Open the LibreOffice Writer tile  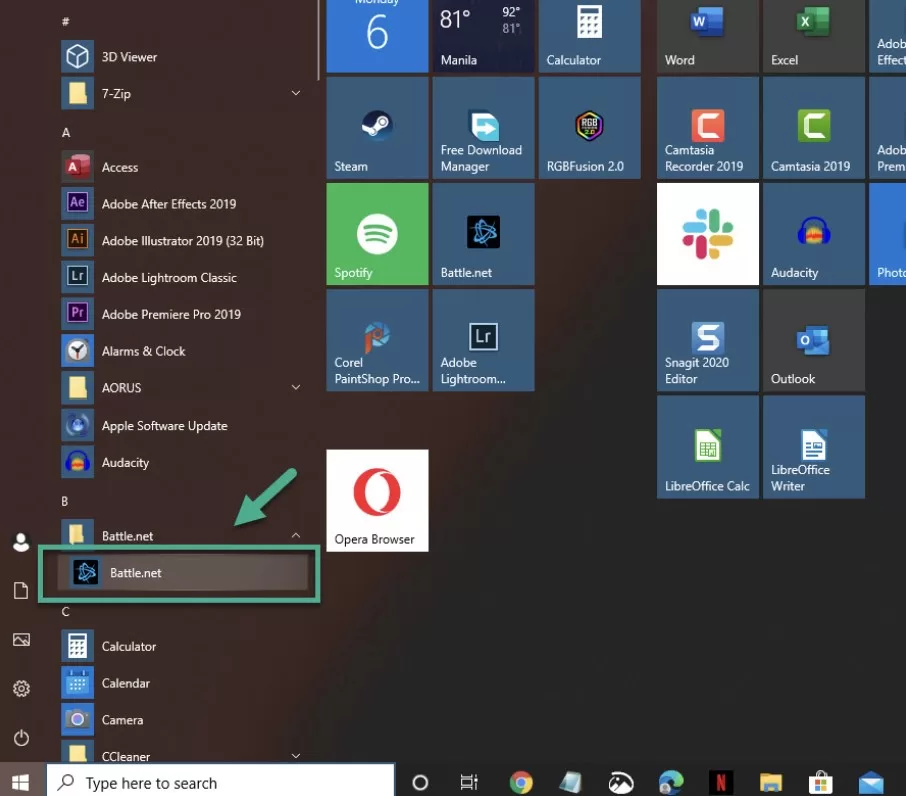pyautogui.click(x=814, y=447)
